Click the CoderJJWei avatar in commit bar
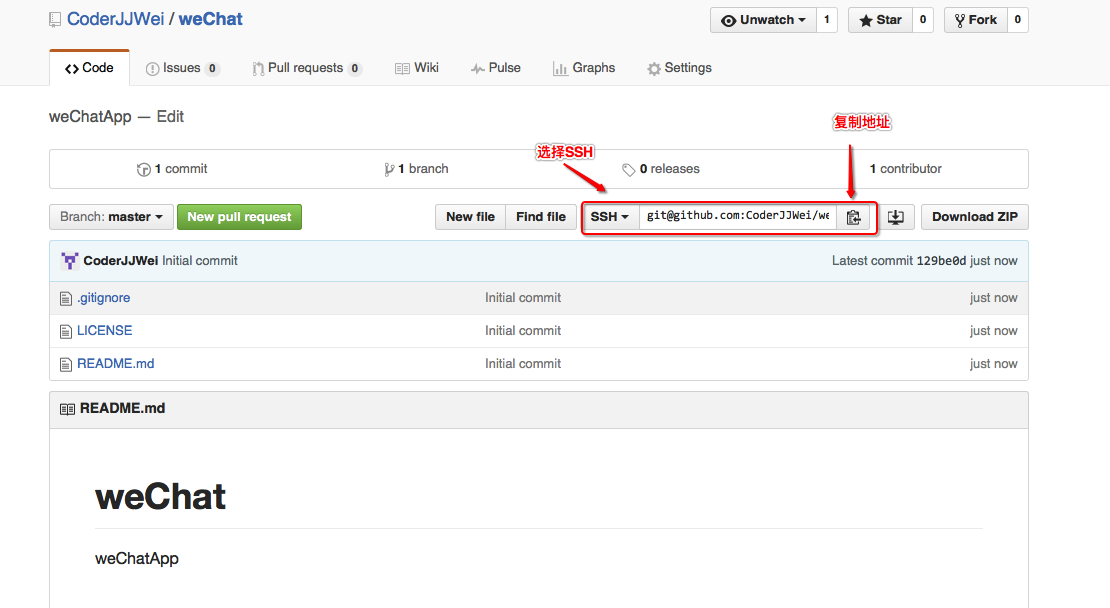 point(69,260)
